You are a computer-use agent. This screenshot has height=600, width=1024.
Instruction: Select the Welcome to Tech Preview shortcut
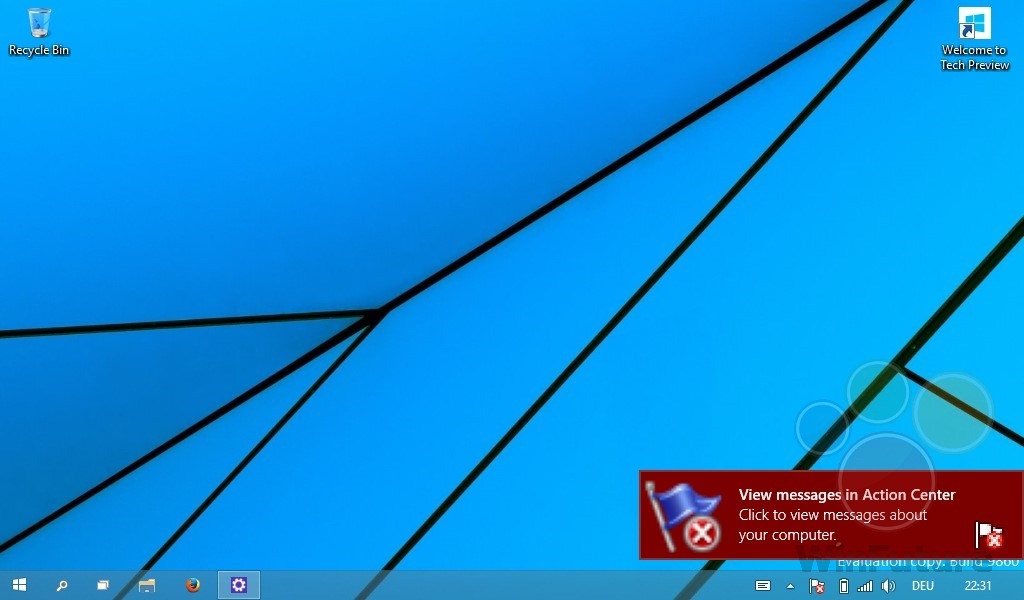(x=973, y=39)
